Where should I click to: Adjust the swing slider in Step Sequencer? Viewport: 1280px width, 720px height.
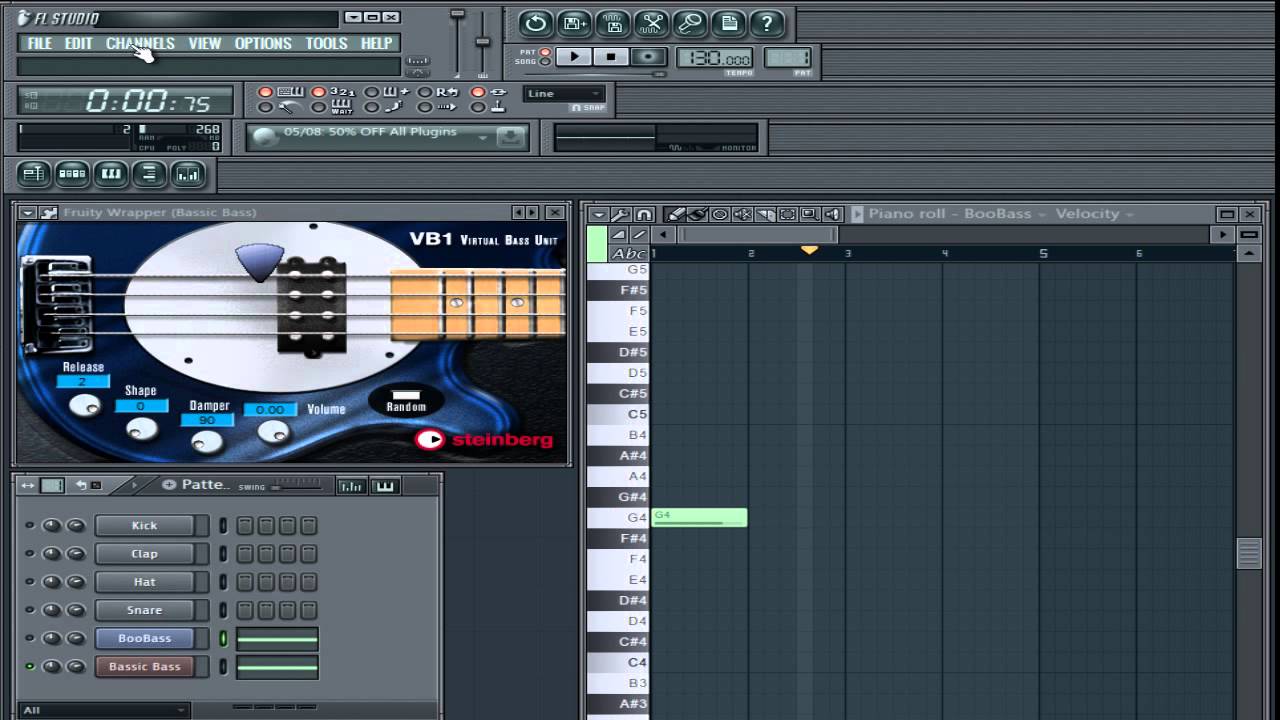(x=297, y=486)
